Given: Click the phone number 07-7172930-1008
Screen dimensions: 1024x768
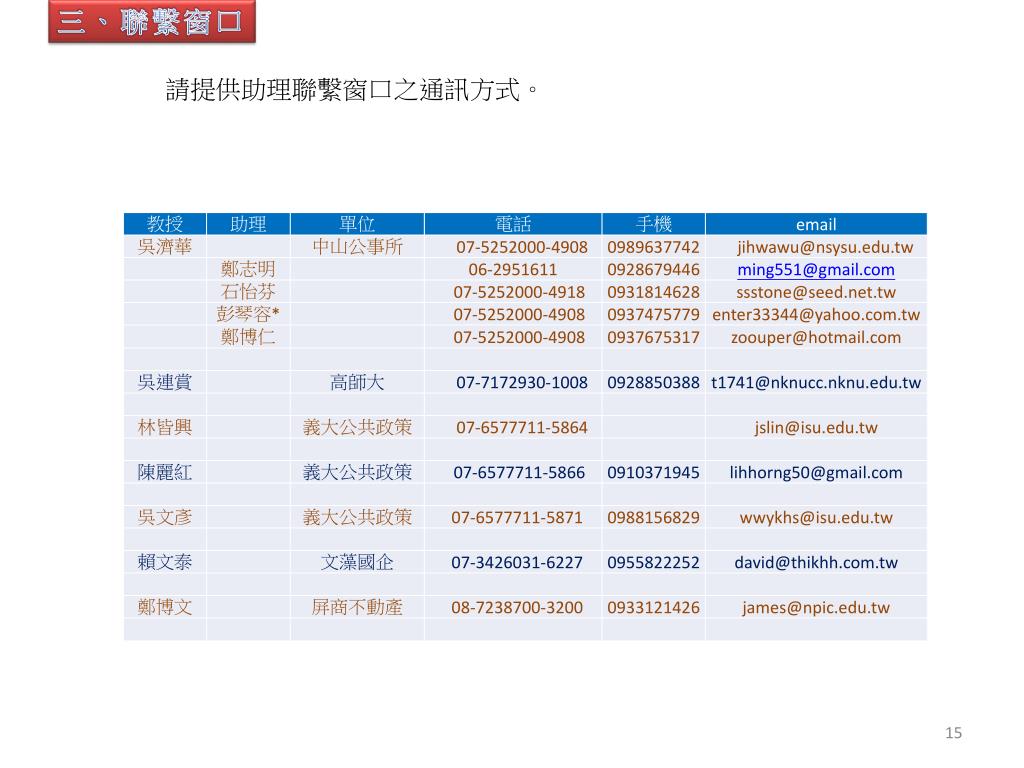Looking at the screenshot, I should tap(522, 383).
